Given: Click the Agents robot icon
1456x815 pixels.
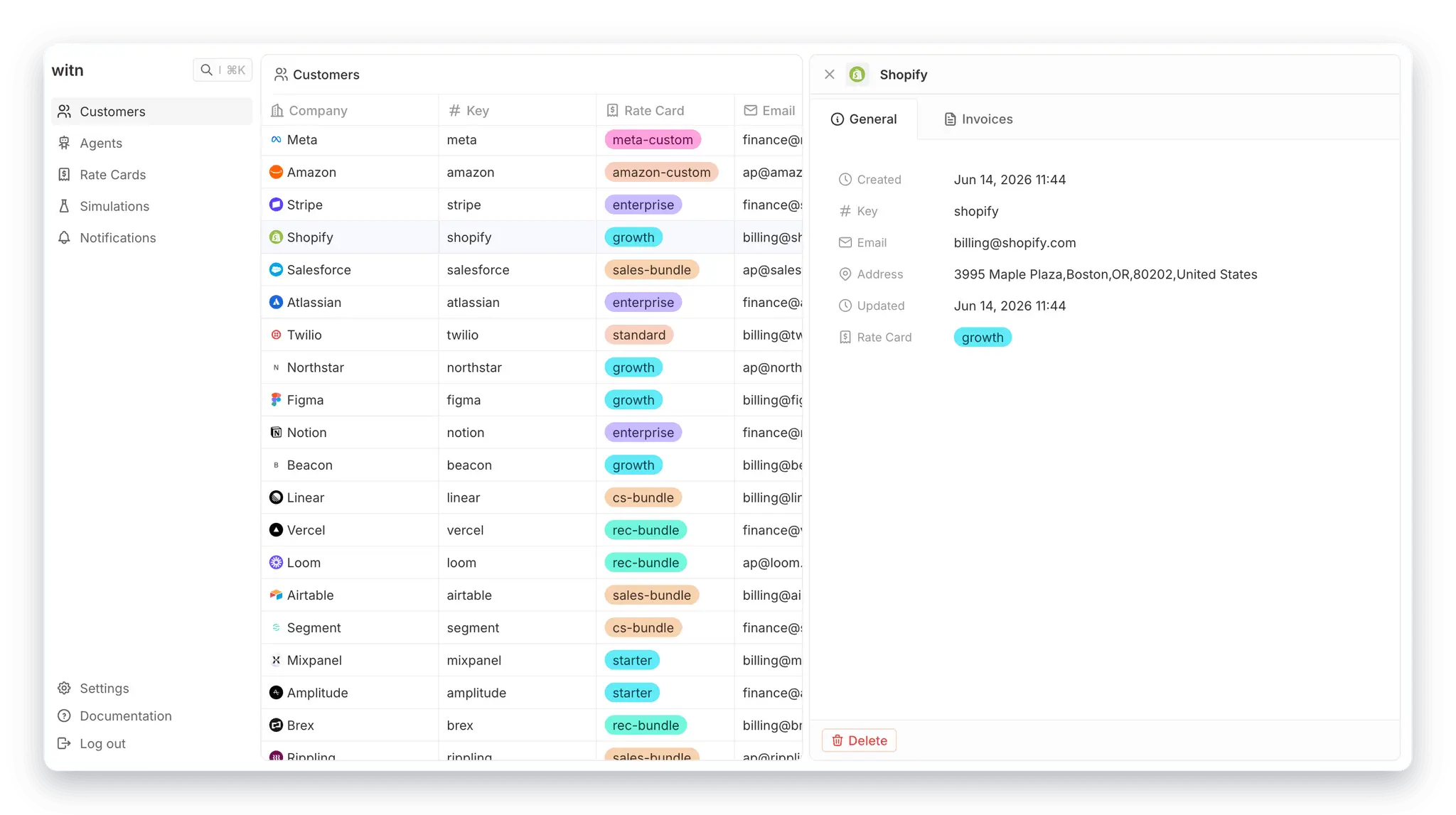Looking at the screenshot, I should 64,143.
